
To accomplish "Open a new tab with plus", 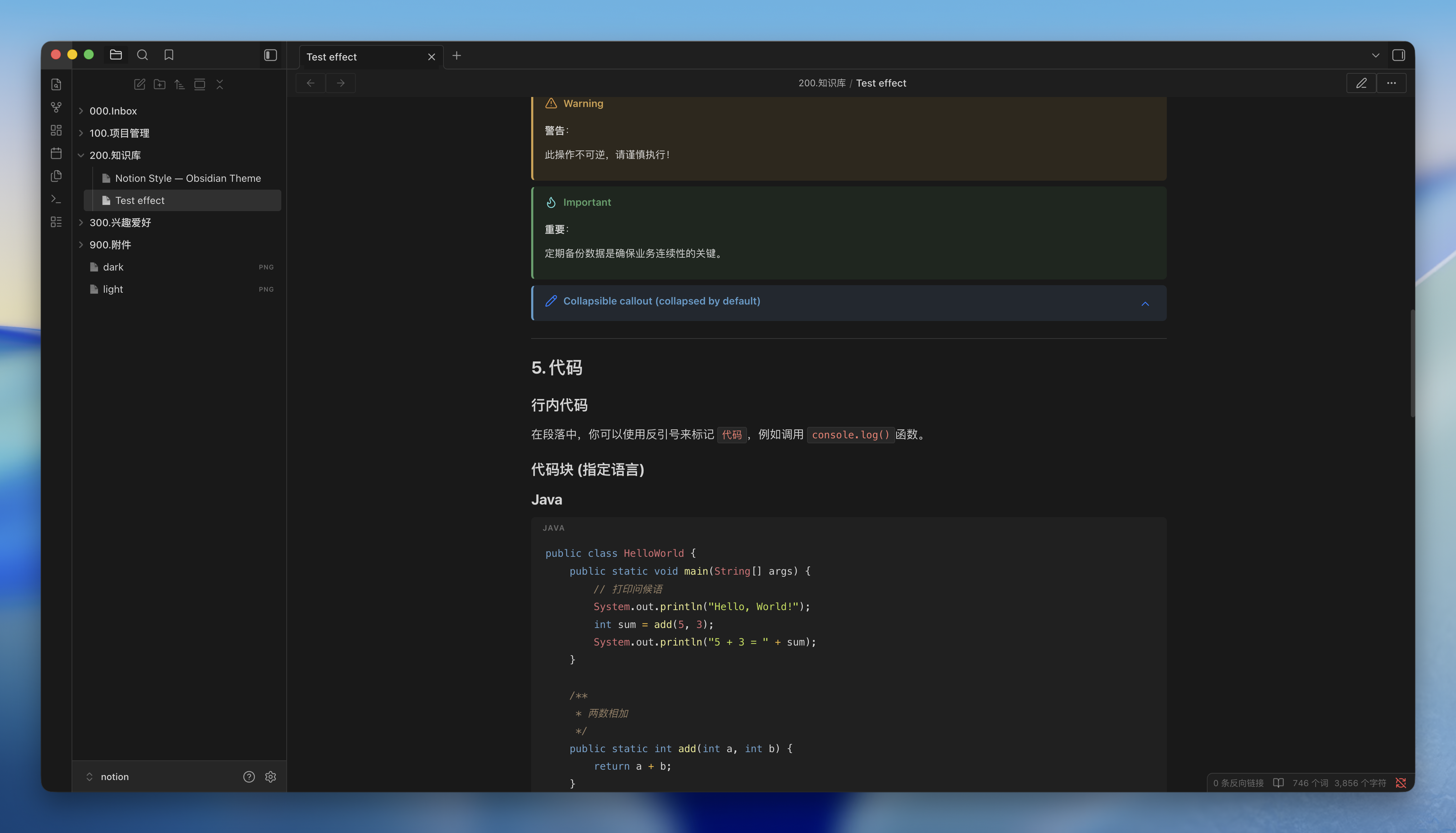I will (x=457, y=56).
